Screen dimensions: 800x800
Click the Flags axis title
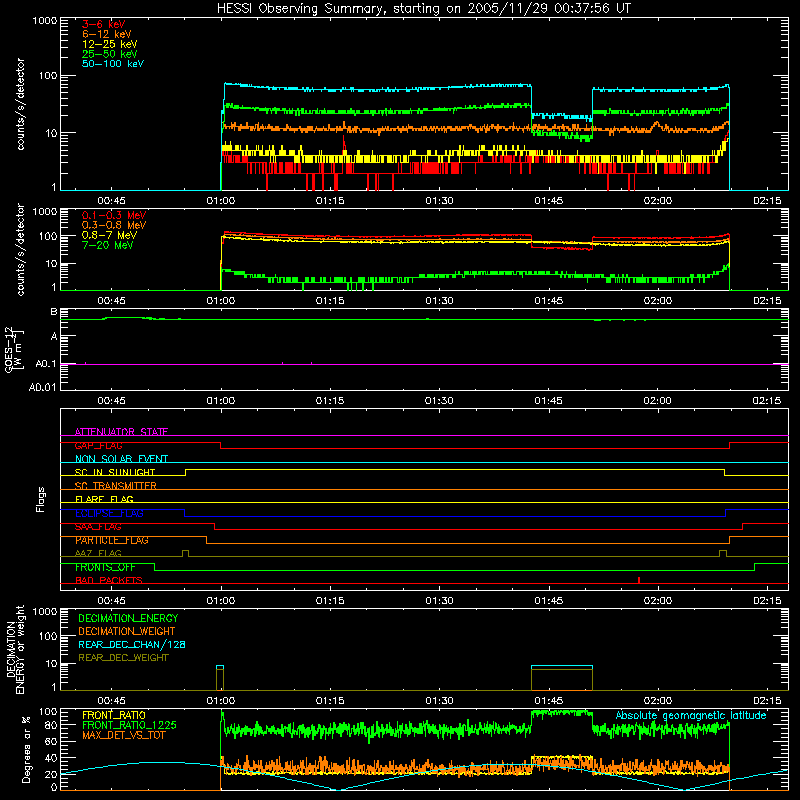click(x=41, y=499)
